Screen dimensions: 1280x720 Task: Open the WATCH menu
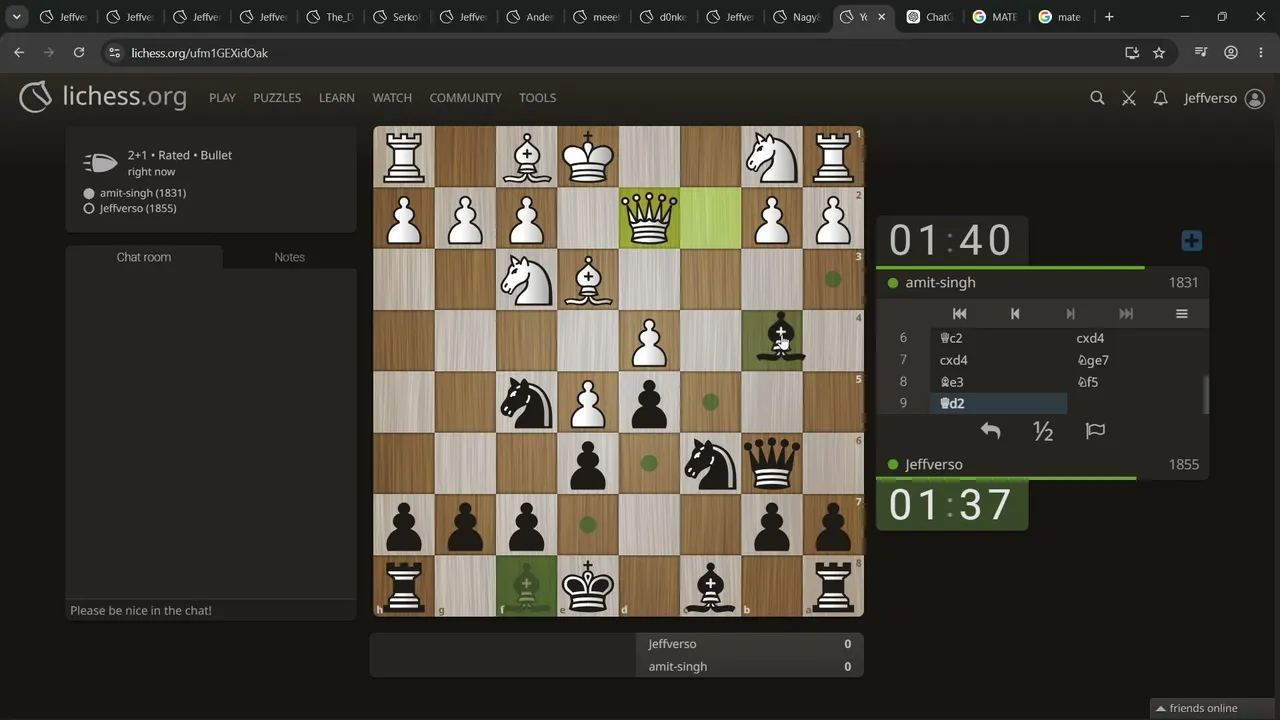click(392, 98)
